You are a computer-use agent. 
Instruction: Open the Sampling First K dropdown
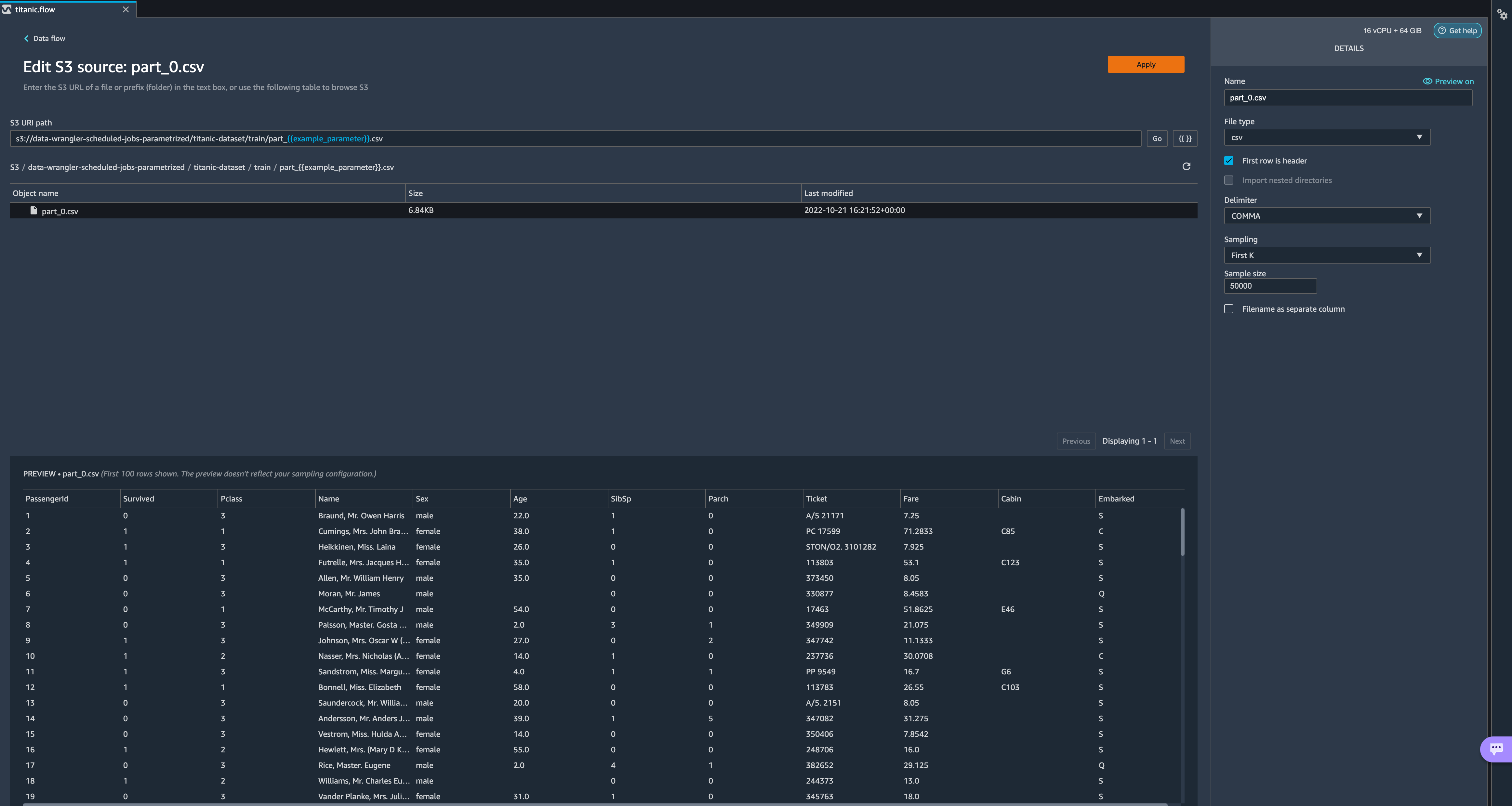pyautogui.click(x=1327, y=255)
